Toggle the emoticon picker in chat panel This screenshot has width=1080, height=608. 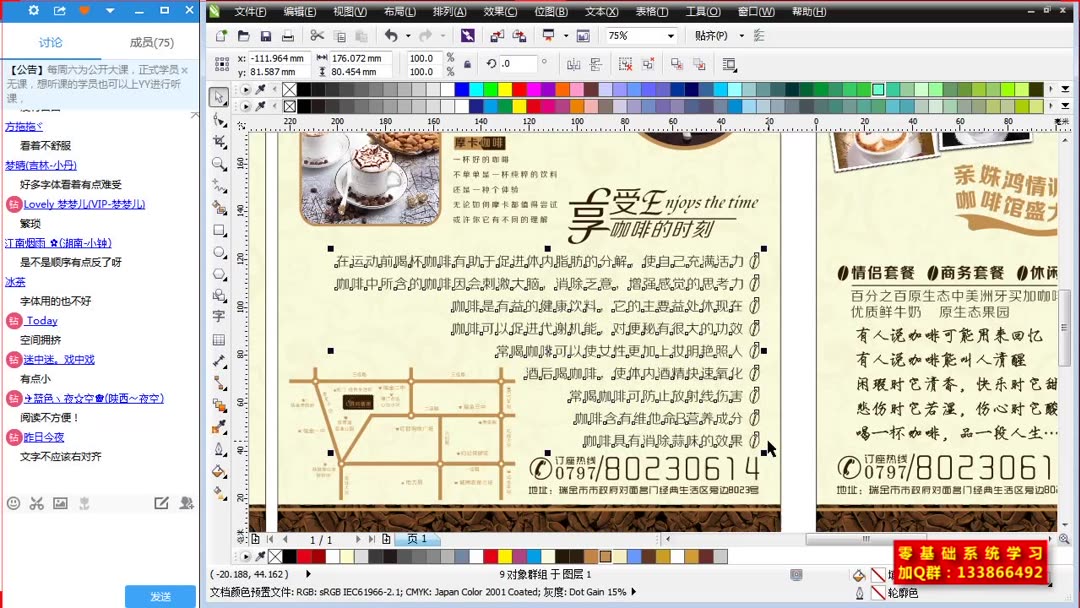[13, 503]
